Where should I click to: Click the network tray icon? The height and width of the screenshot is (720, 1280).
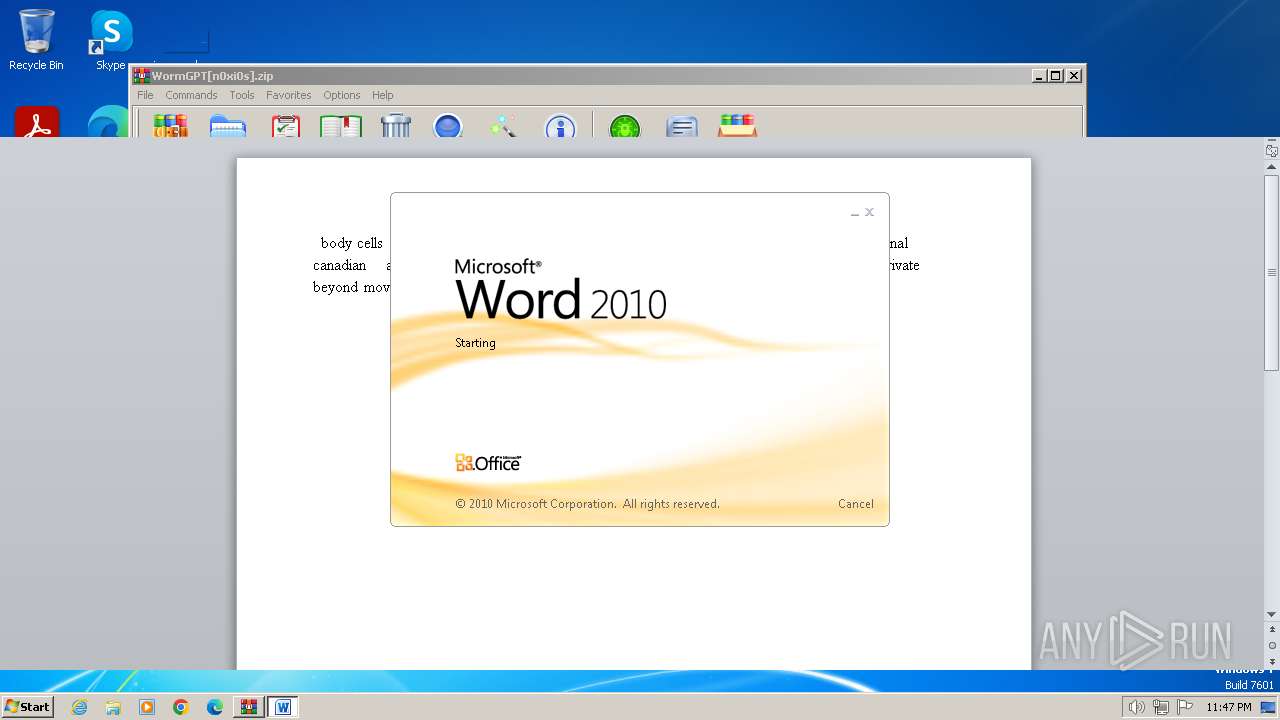coord(1160,707)
